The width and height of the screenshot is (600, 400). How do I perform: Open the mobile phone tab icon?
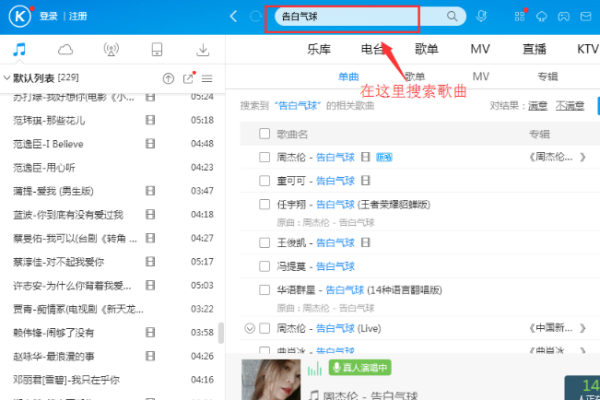[x=157, y=49]
